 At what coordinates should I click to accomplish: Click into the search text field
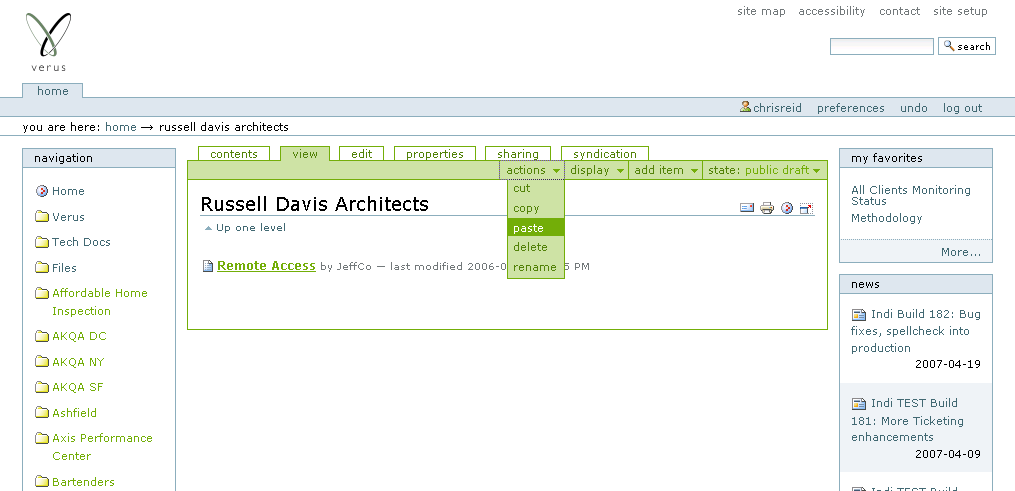pyautogui.click(x=881, y=46)
